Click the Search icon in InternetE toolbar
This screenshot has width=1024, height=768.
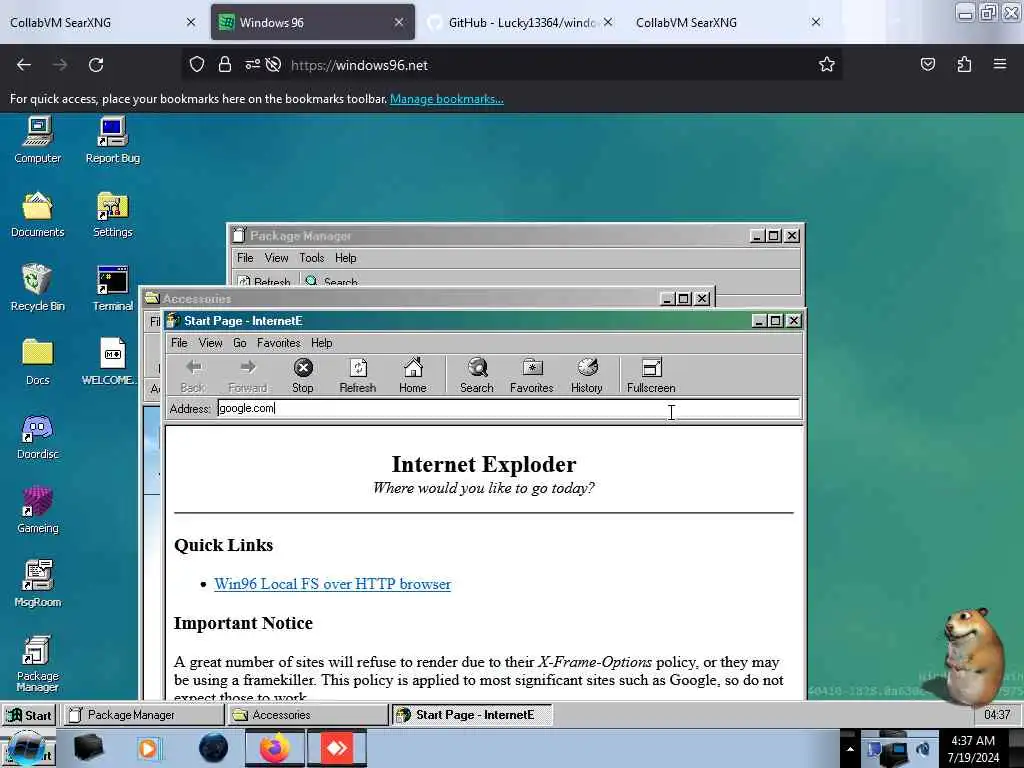pyautogui.click(x=477, y=376)
